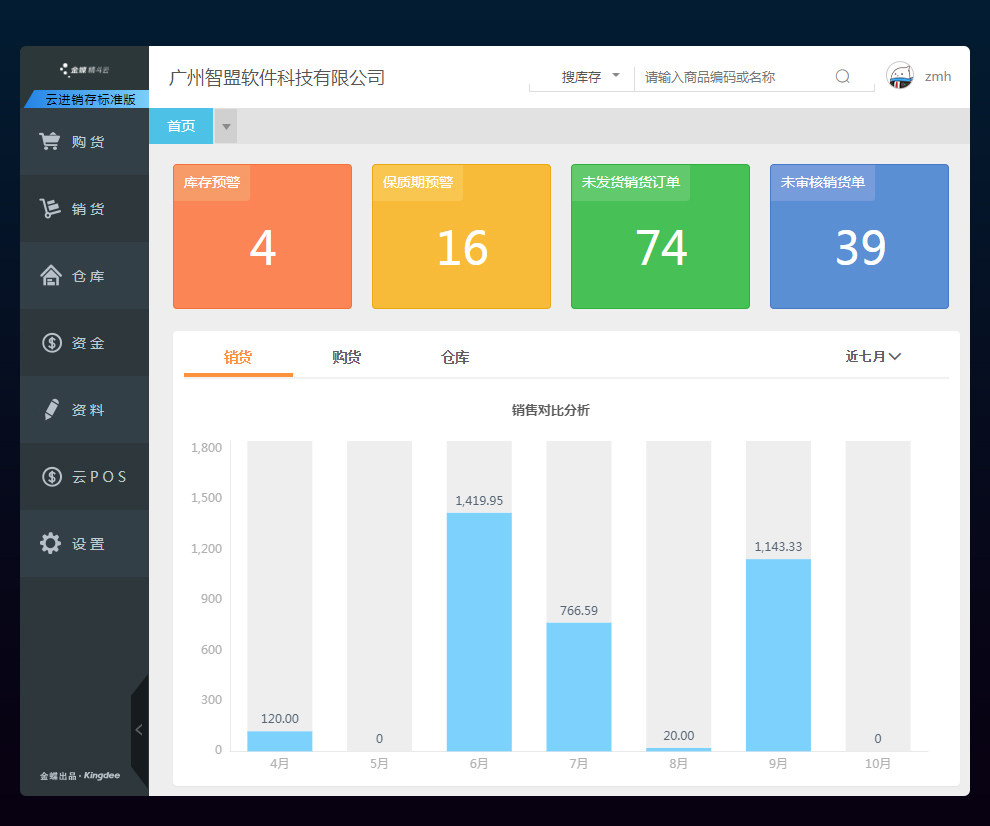This screenshot has width=990, height=826.
Task: Select the 首页 home tab
Action: 181,126
